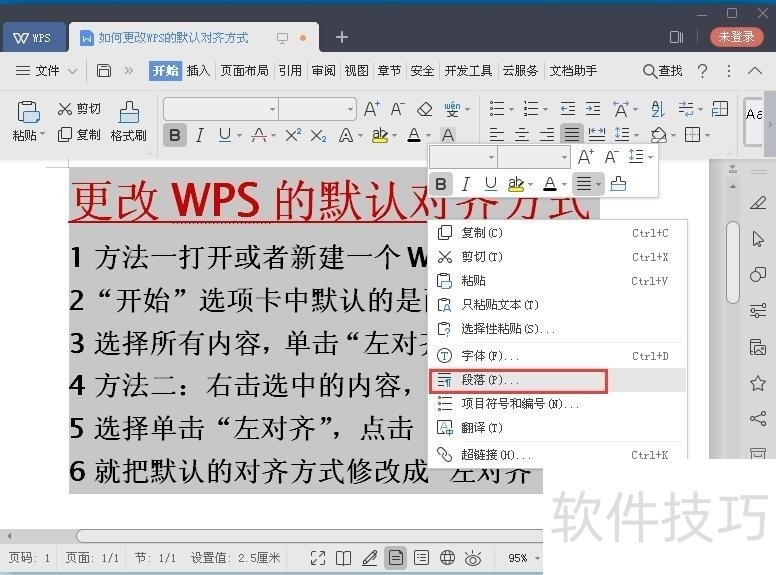Image resolution: width=776 pixels, height=575 pixels.
Task: Click the sort icon in ribbon
Action: (657, 109)
